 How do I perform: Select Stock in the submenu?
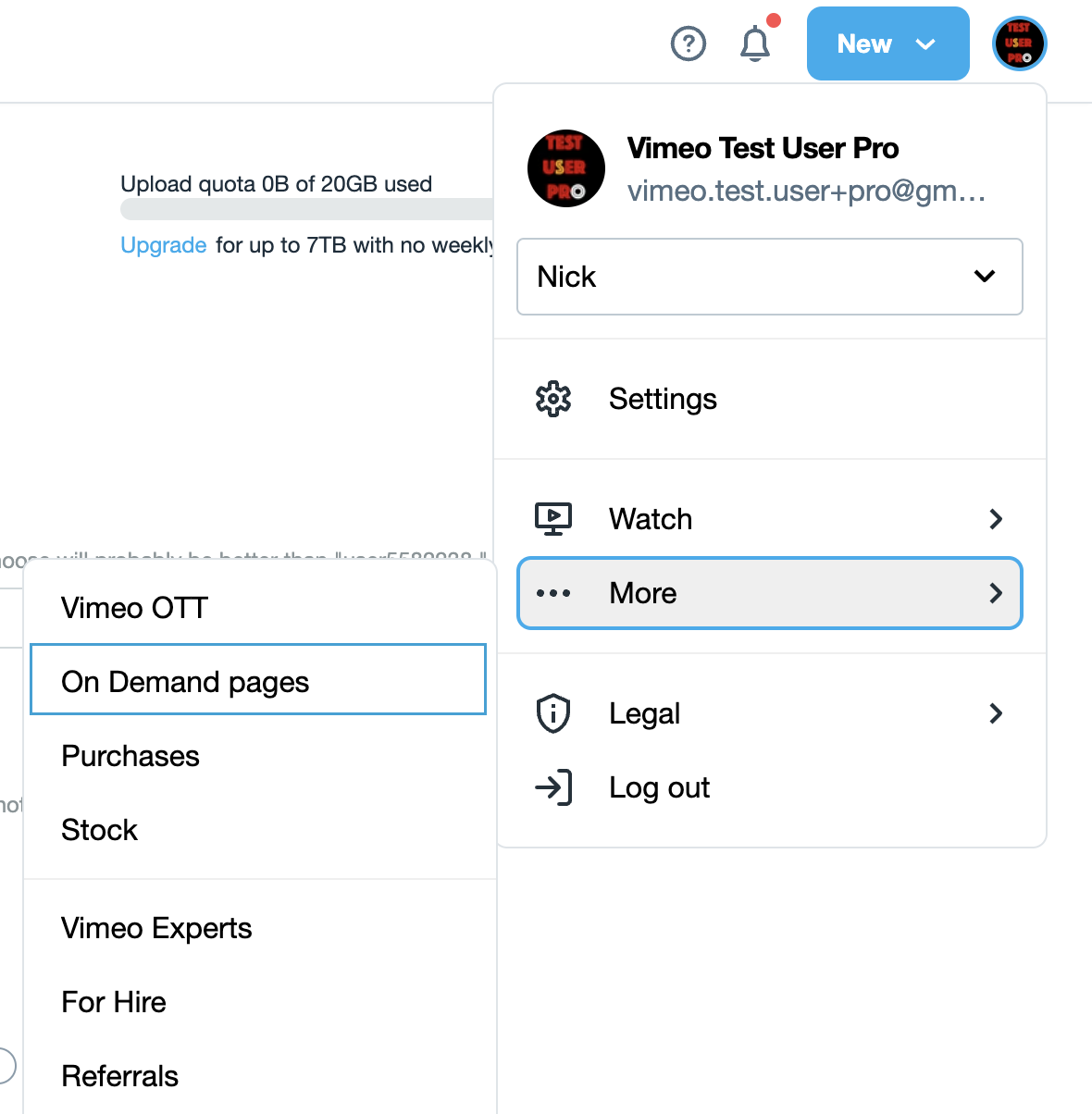pos(100,830)
